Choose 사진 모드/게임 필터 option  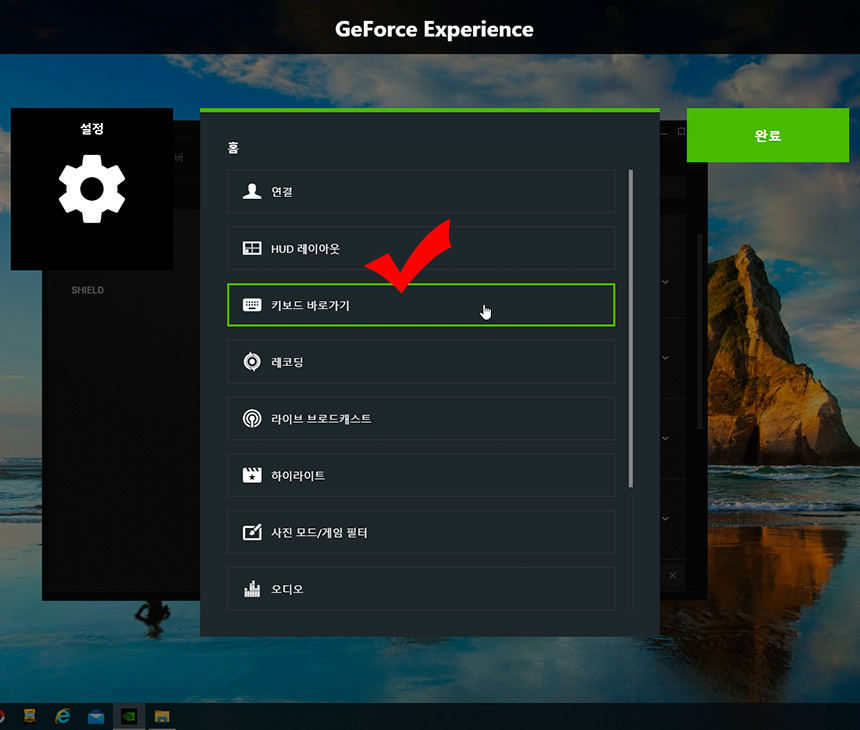(421, 532)
